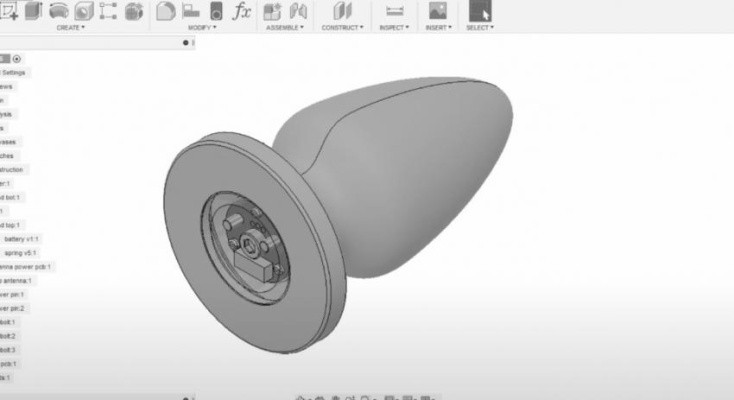Open the CREATE dropdown menu
734x400 pixels.
point(70,28)
